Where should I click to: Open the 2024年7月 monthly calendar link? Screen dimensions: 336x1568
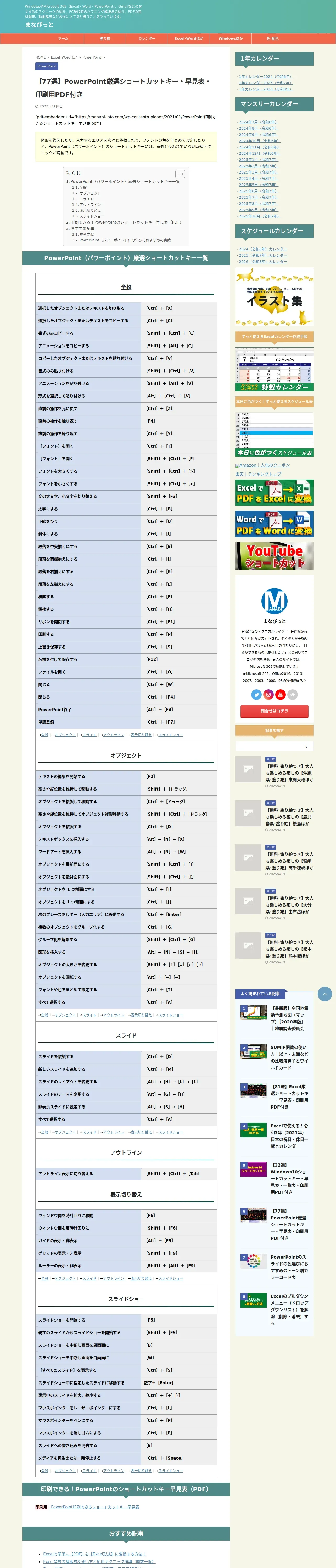[x=259, y=122]
